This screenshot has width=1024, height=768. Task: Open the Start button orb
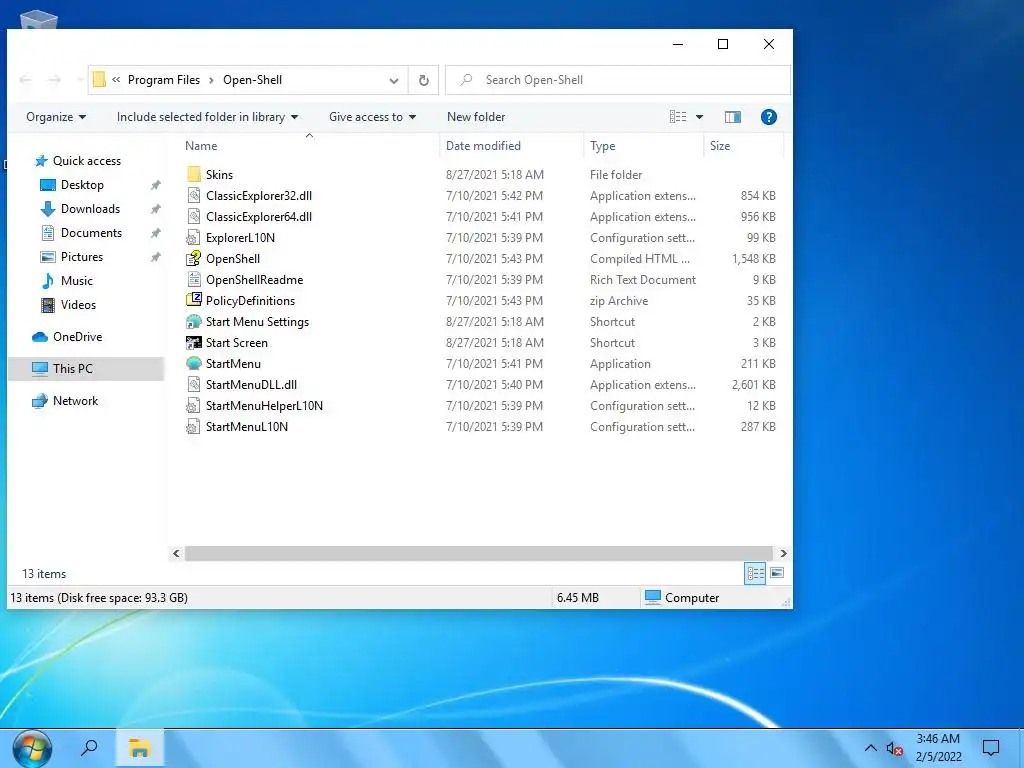32,748
